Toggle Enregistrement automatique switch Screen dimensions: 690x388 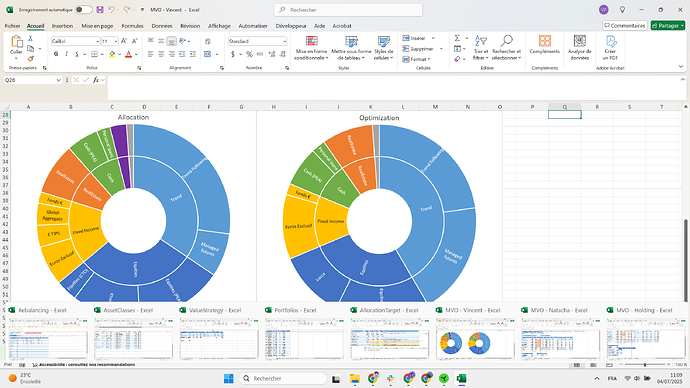point(84,9)
